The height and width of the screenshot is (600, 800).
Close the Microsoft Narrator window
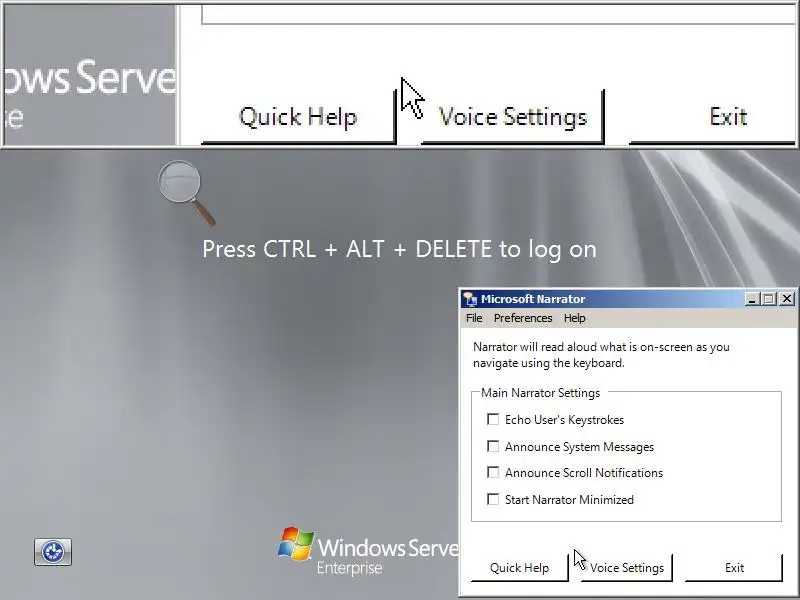pyautogui.click(x=787, y=299)
